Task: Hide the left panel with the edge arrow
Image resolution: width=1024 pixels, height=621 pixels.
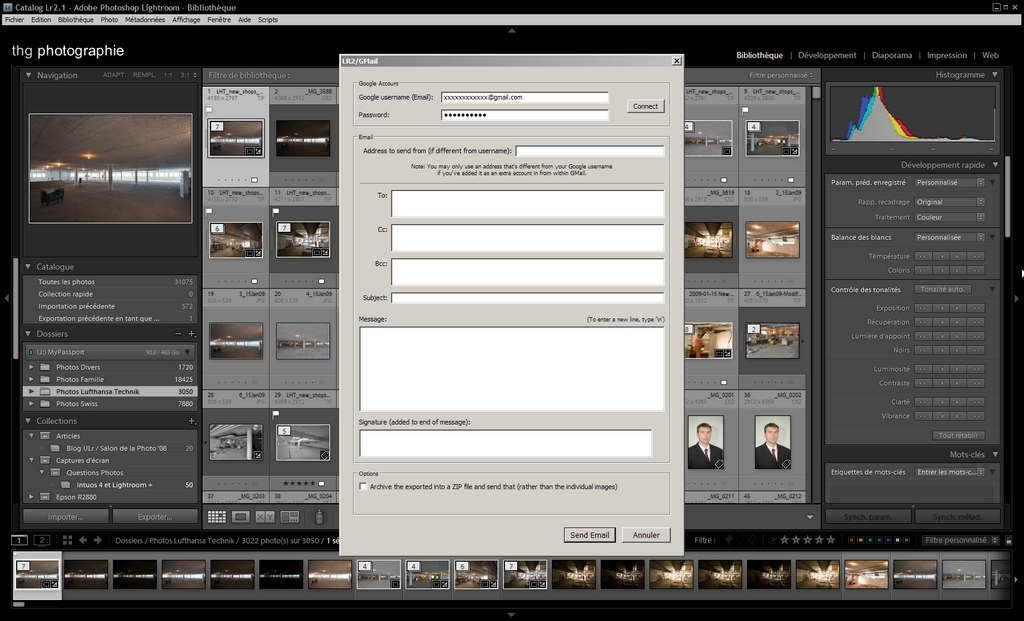Action: pos(7,298)
